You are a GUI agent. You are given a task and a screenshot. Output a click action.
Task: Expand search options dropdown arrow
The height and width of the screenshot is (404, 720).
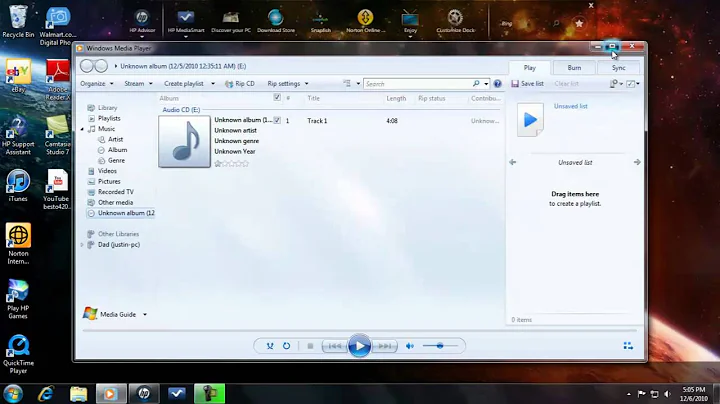[x=486, y=84]
